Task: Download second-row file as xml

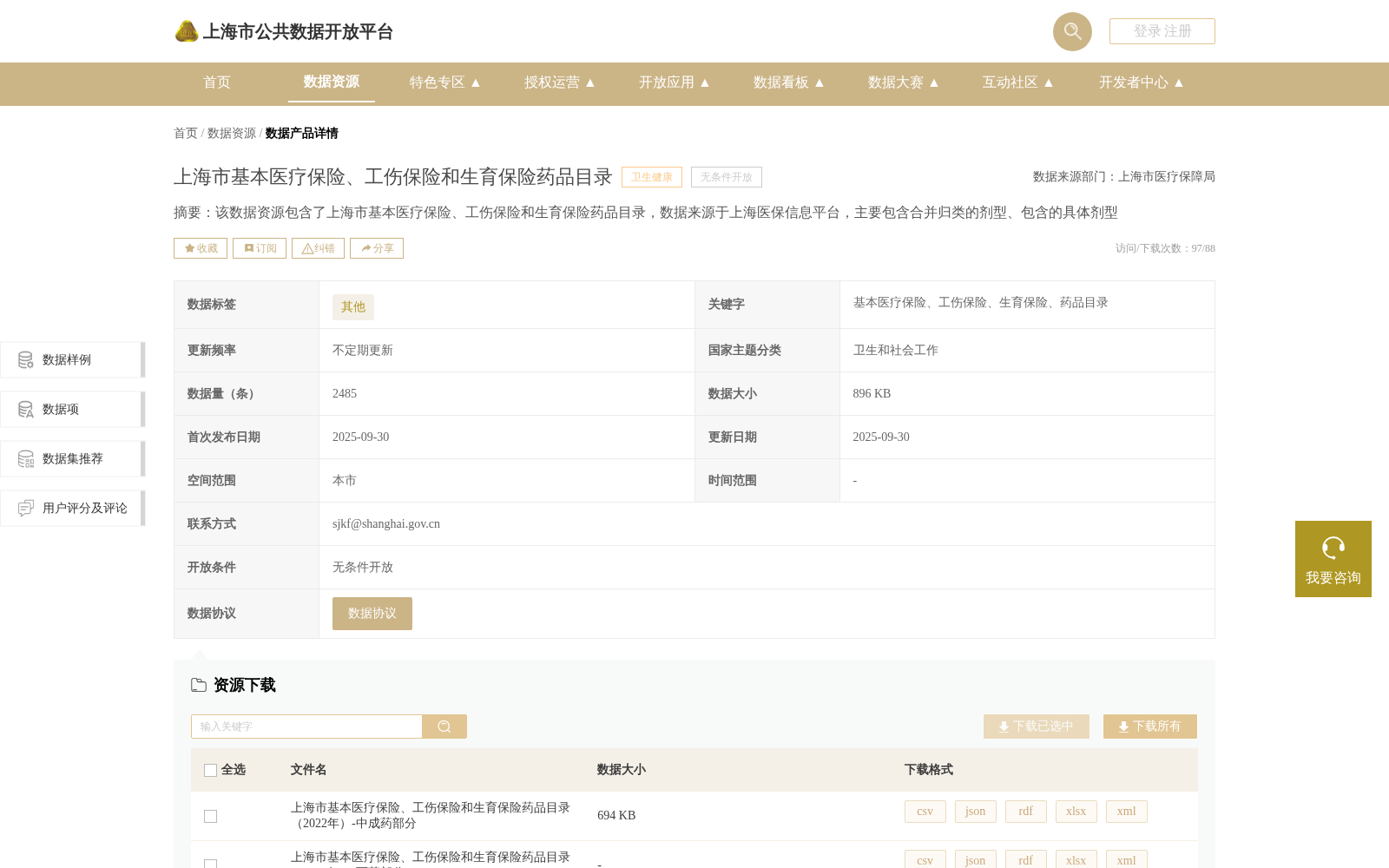Action: (x=1127, y=859)
